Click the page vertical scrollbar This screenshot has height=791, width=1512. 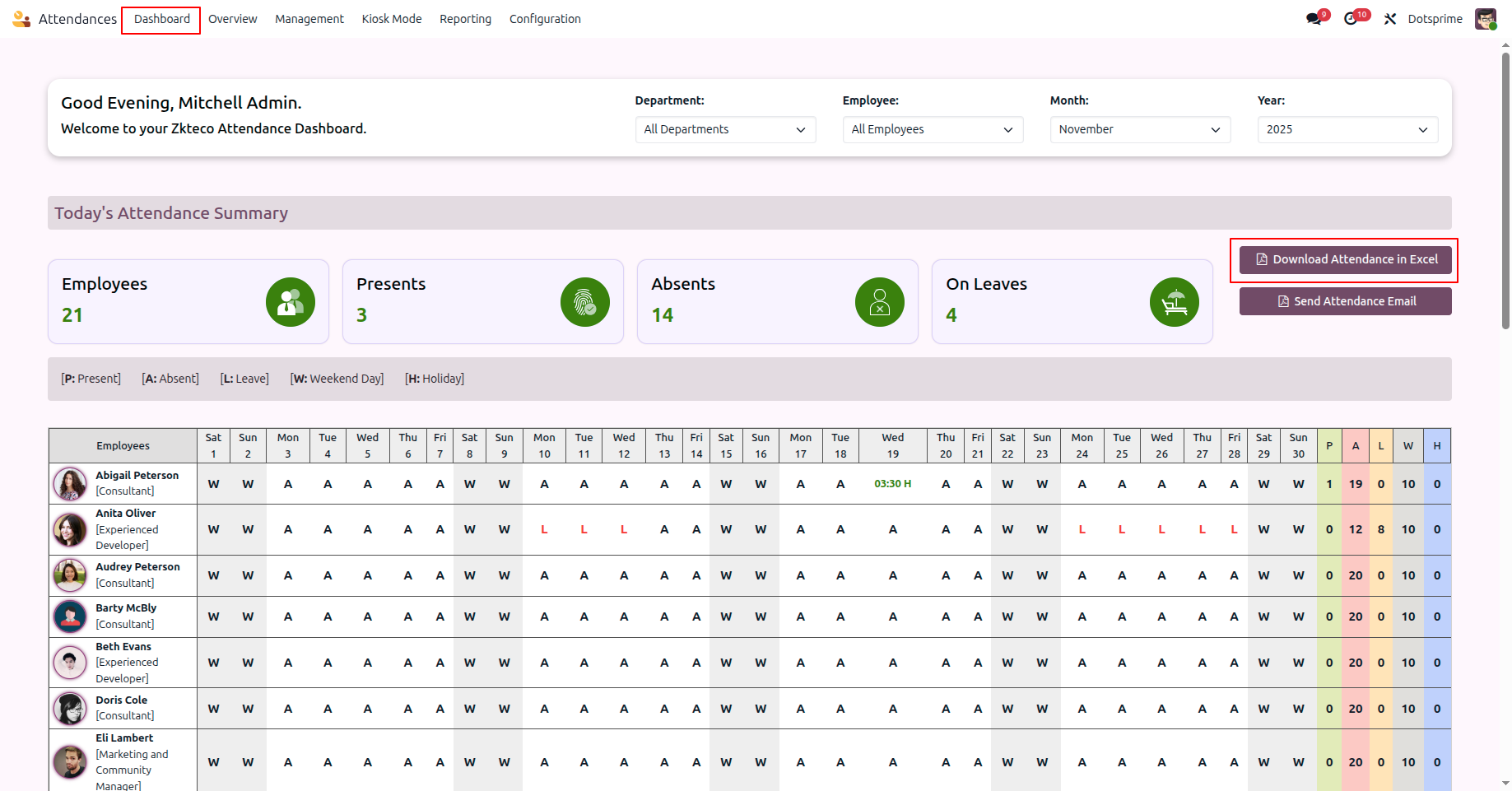coord(1505,189)
